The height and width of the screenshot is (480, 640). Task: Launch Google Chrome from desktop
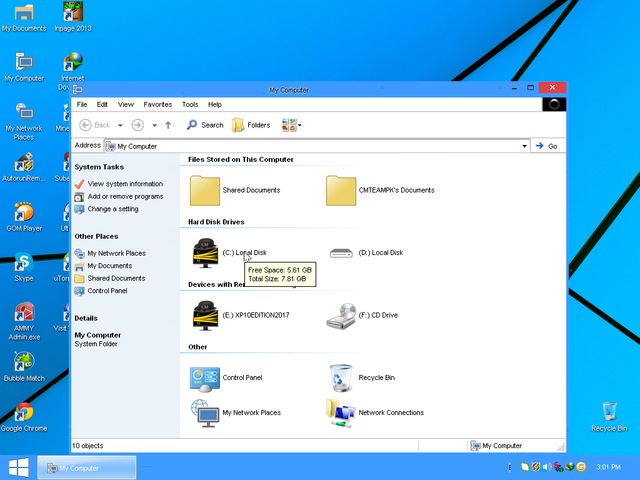[24, 417]
